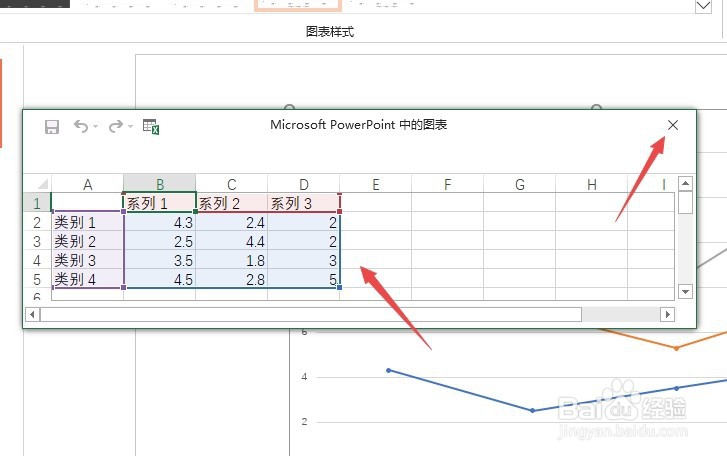Click vertical scrollbar down arrow
The width and height of the screenshot is (727, 456).
click(x=685, y=291)
